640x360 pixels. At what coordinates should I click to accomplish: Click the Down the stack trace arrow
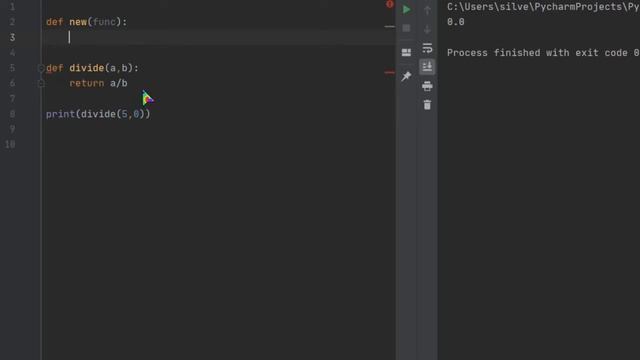(x=427, y=29)
